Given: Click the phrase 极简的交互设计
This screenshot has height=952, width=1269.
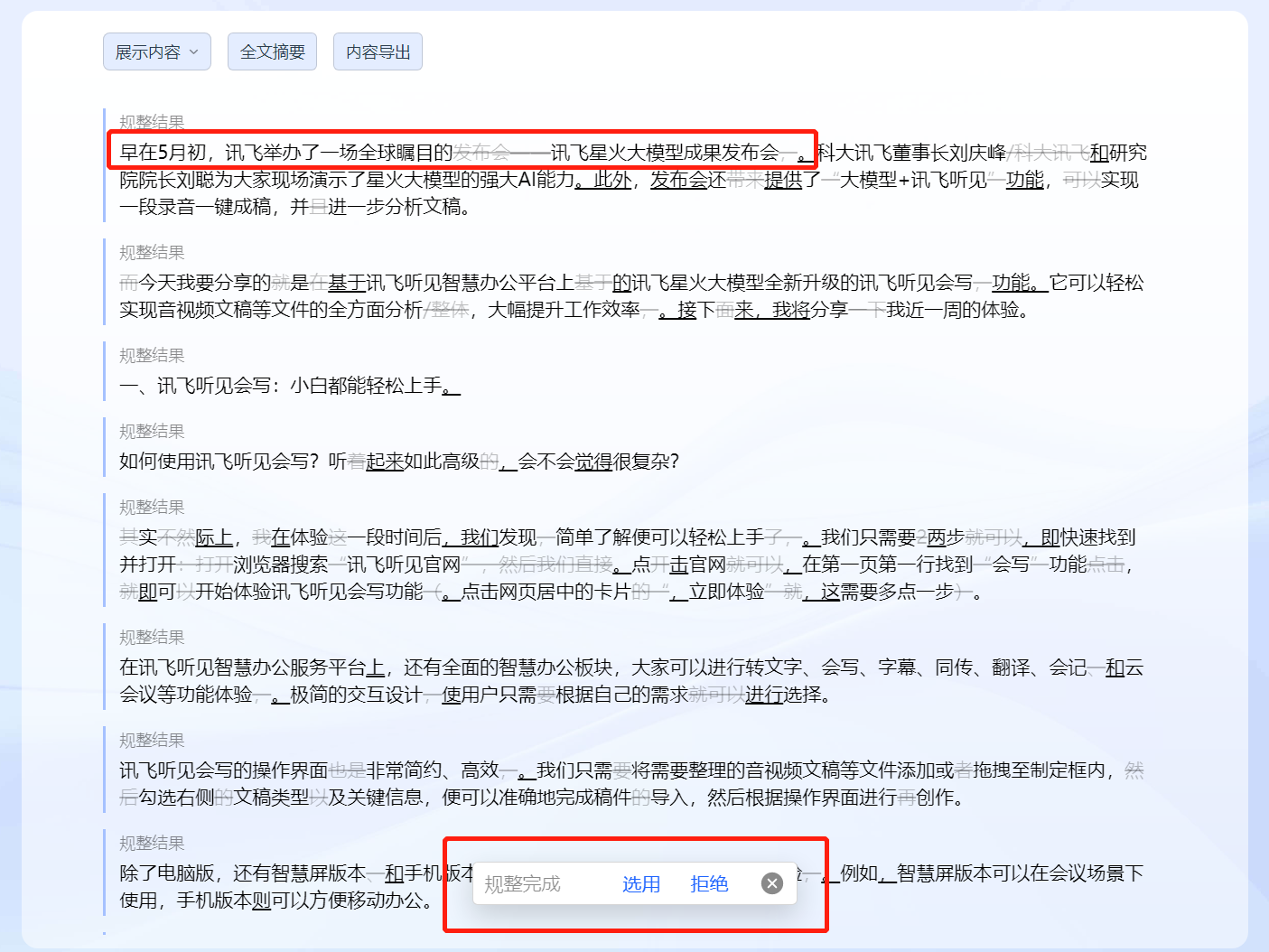Looking at the screenshot, I should click(356, 695).
